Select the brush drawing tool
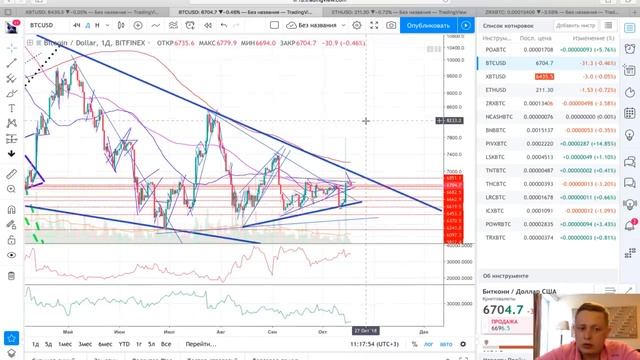 pyautogui.click(x=11, y=93)
